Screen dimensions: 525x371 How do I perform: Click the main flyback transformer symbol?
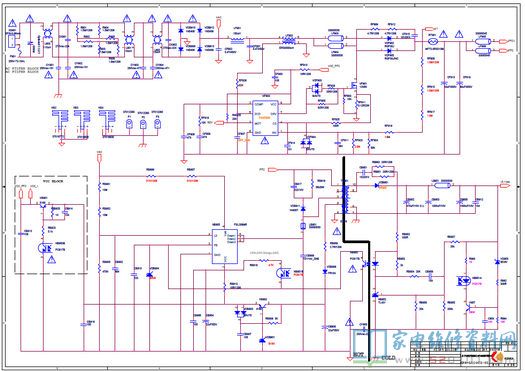[x=345, y=200]
